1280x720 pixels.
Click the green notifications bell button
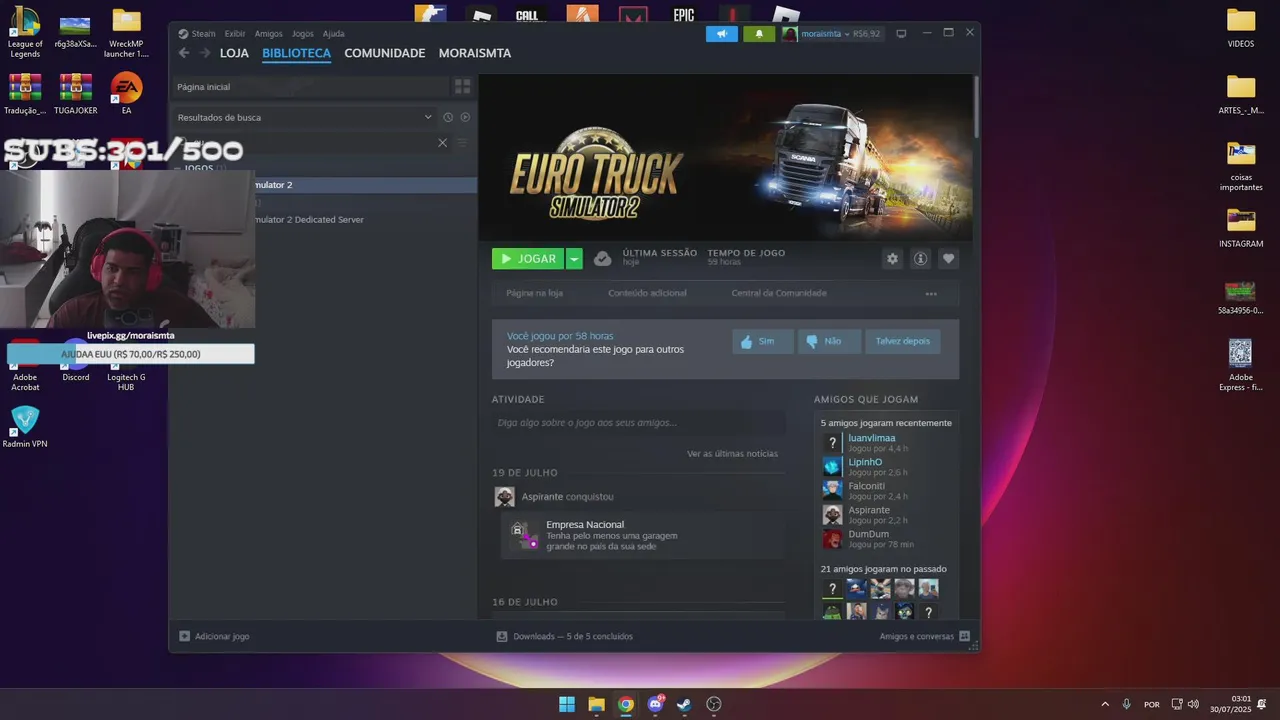coord(759,34)
